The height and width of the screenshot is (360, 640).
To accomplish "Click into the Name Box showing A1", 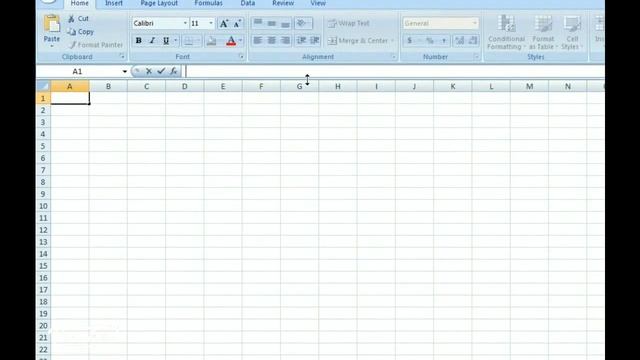I will point(78,71).
